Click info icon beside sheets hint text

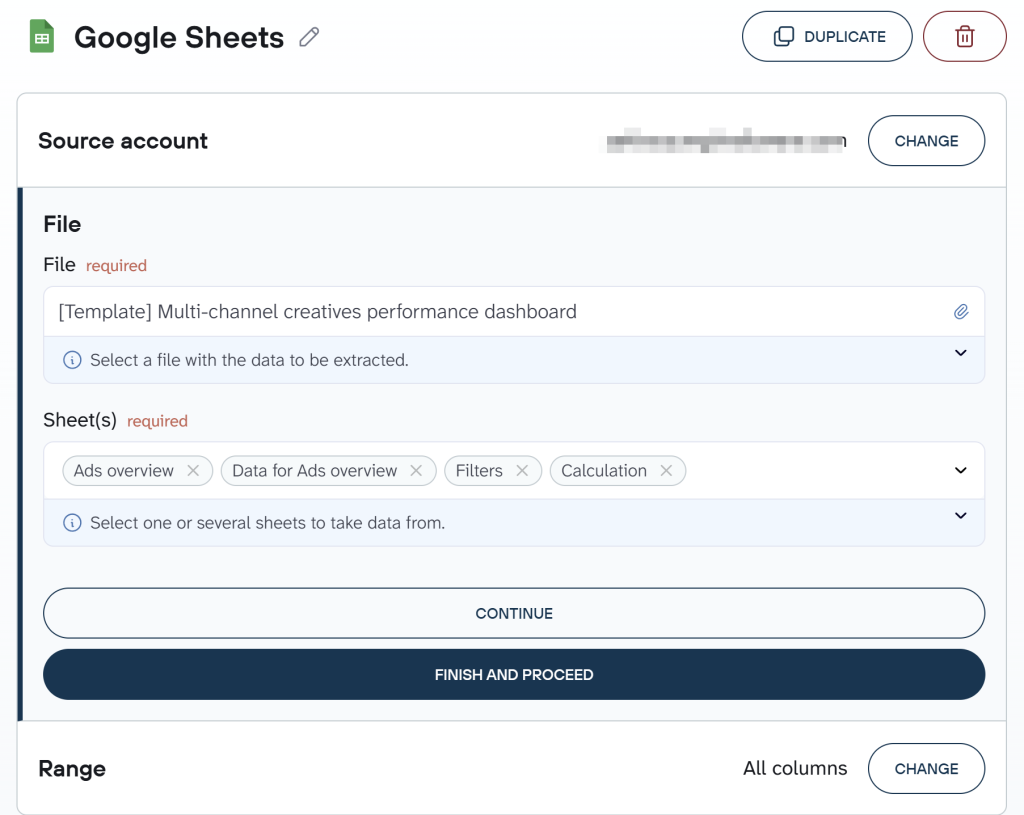click(x=72, y=522)
